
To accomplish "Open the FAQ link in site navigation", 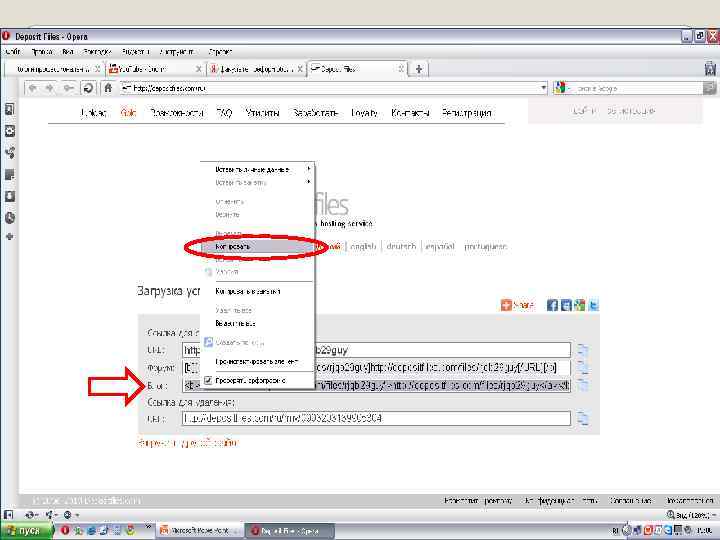I will pyautogui.click(x=224, y=112).
